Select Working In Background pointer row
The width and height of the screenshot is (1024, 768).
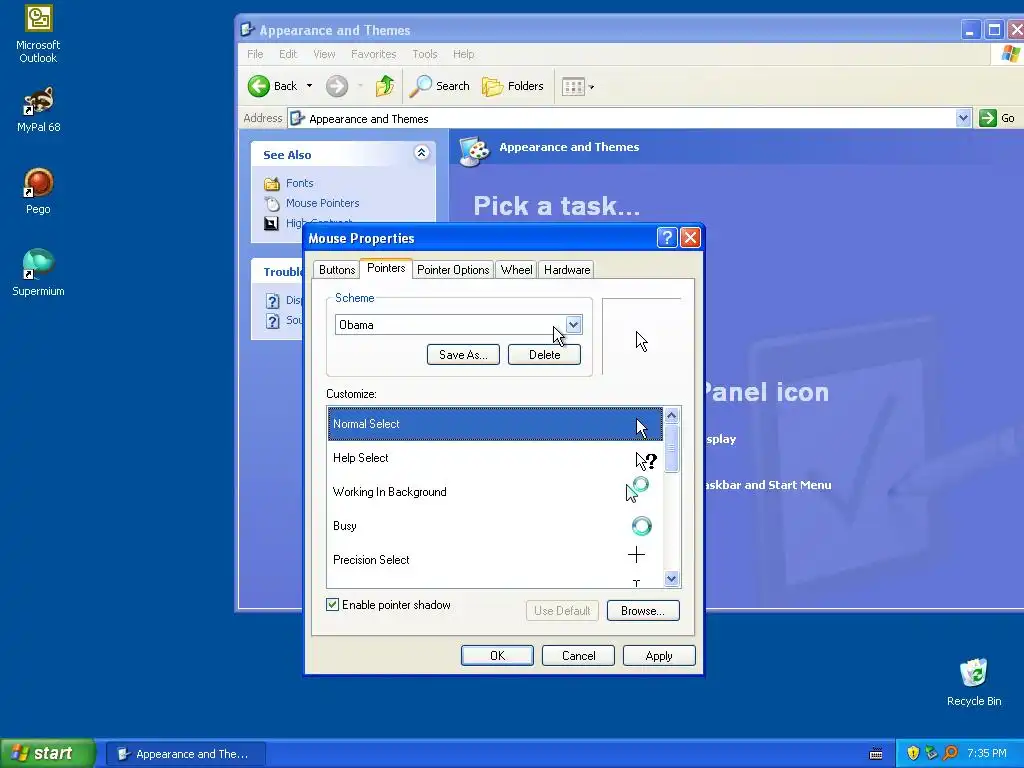point(495,492)
